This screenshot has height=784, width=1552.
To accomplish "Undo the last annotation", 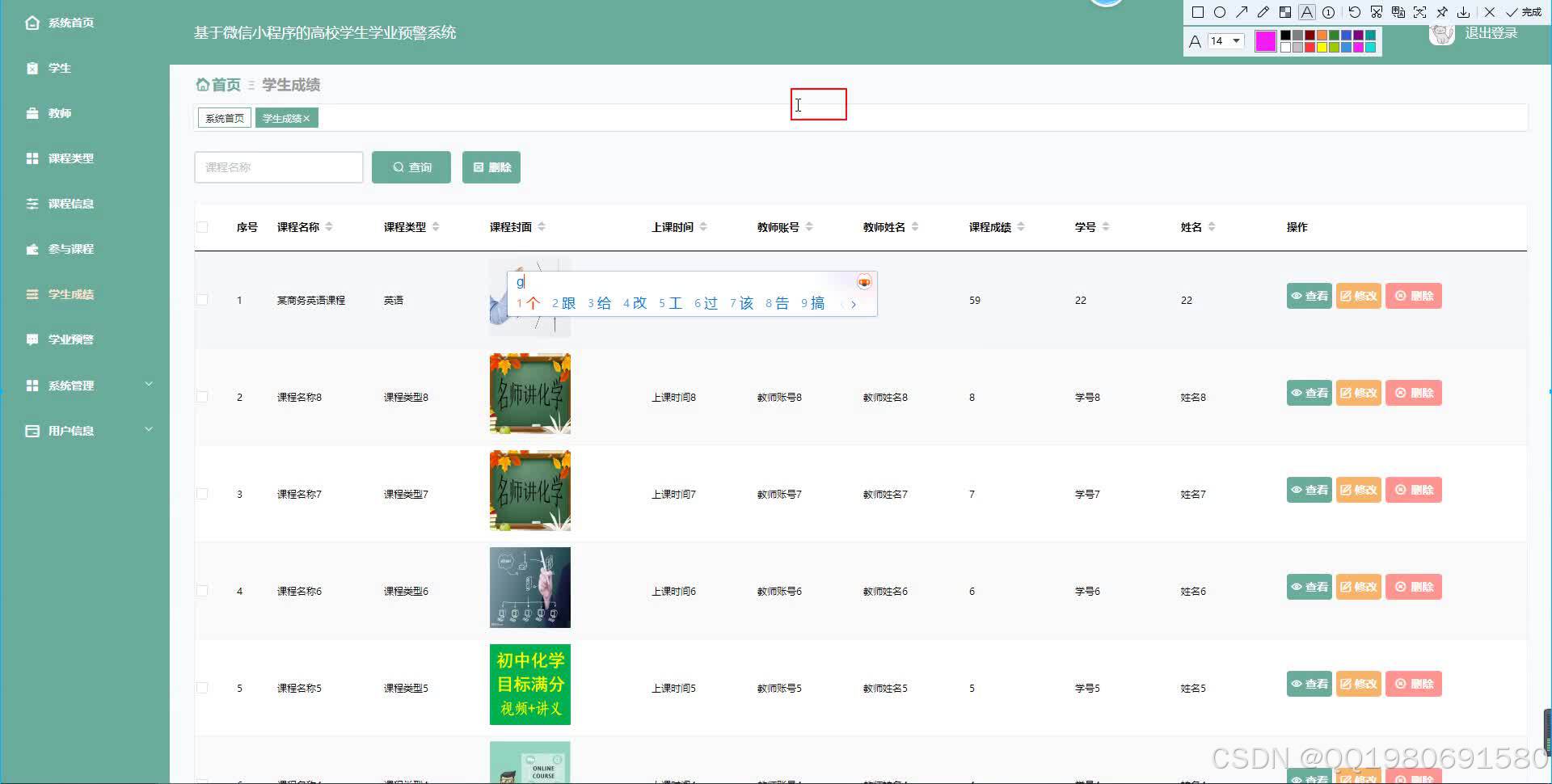I will click(x=1355, y=12).
